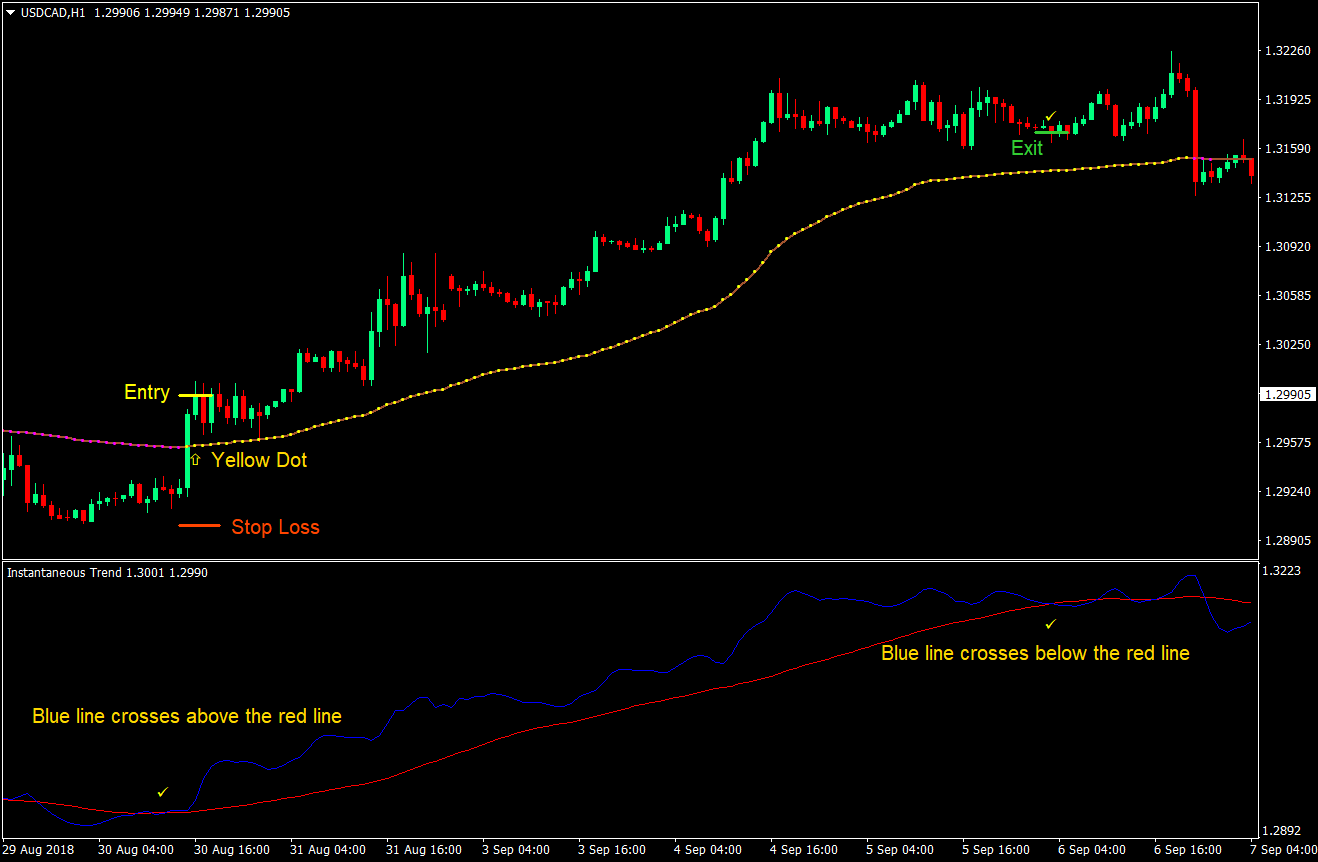Click the 'Blue line crosses above the red line' text

pyautogui.click(x=187, y=716)
